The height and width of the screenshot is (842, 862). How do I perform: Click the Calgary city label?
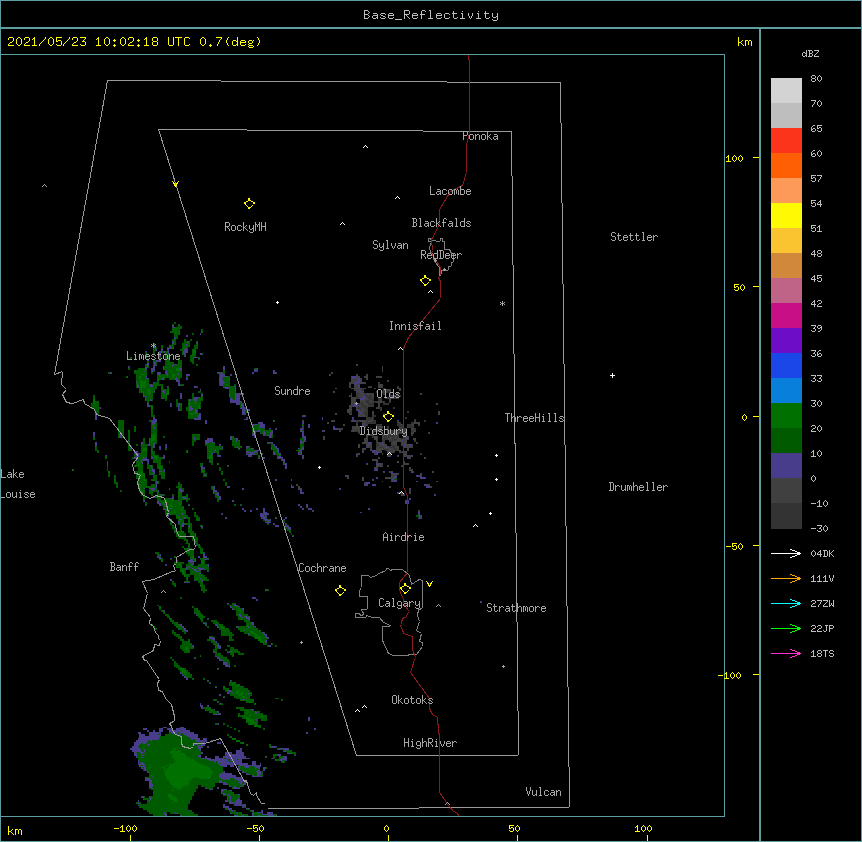[399, 603]
